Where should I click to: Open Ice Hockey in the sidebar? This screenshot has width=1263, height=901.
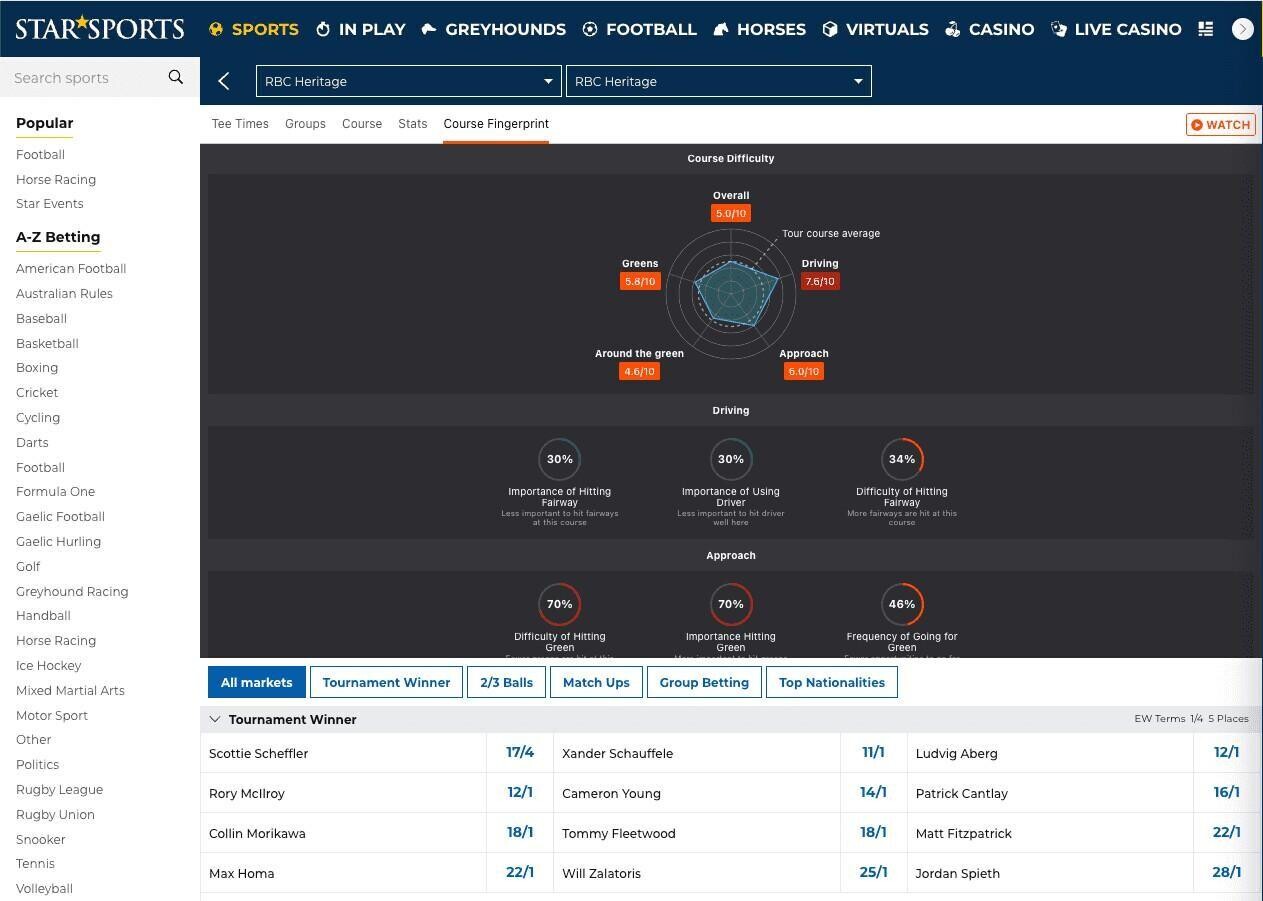click(49, 666)
